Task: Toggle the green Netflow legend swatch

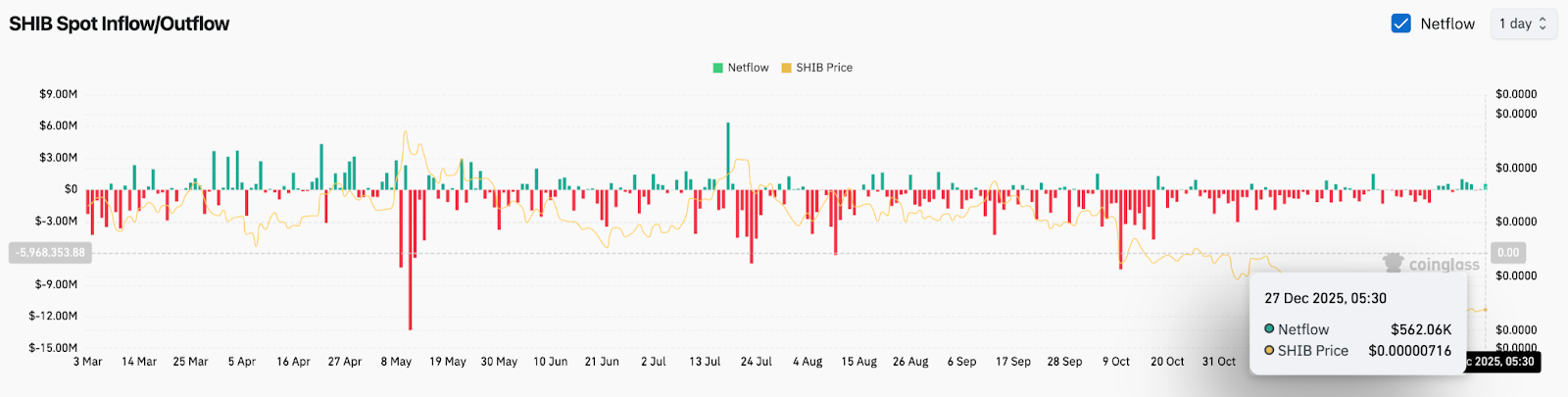Action: (x=717, y=68)
